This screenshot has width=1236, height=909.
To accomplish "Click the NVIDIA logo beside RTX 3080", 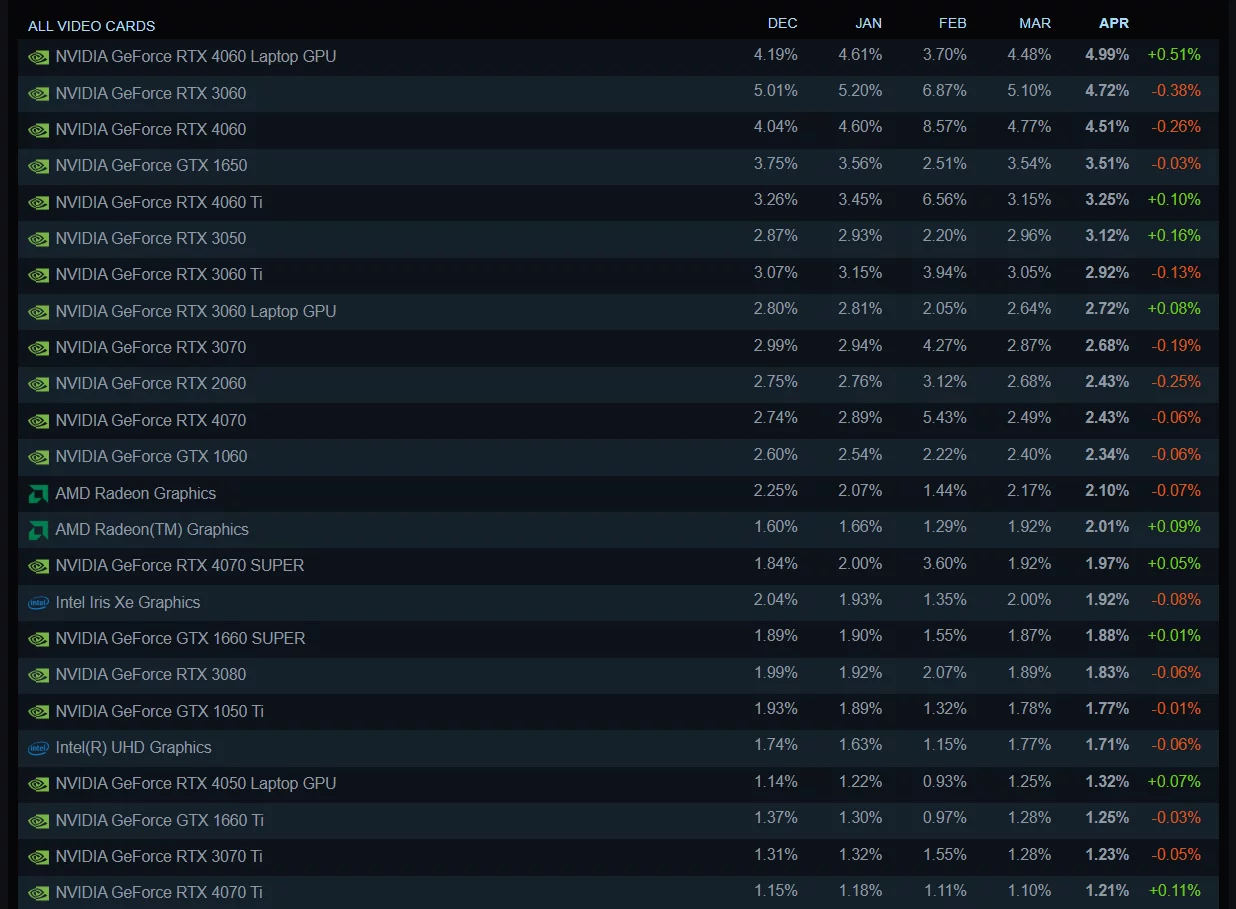I will tap(38, 675).
